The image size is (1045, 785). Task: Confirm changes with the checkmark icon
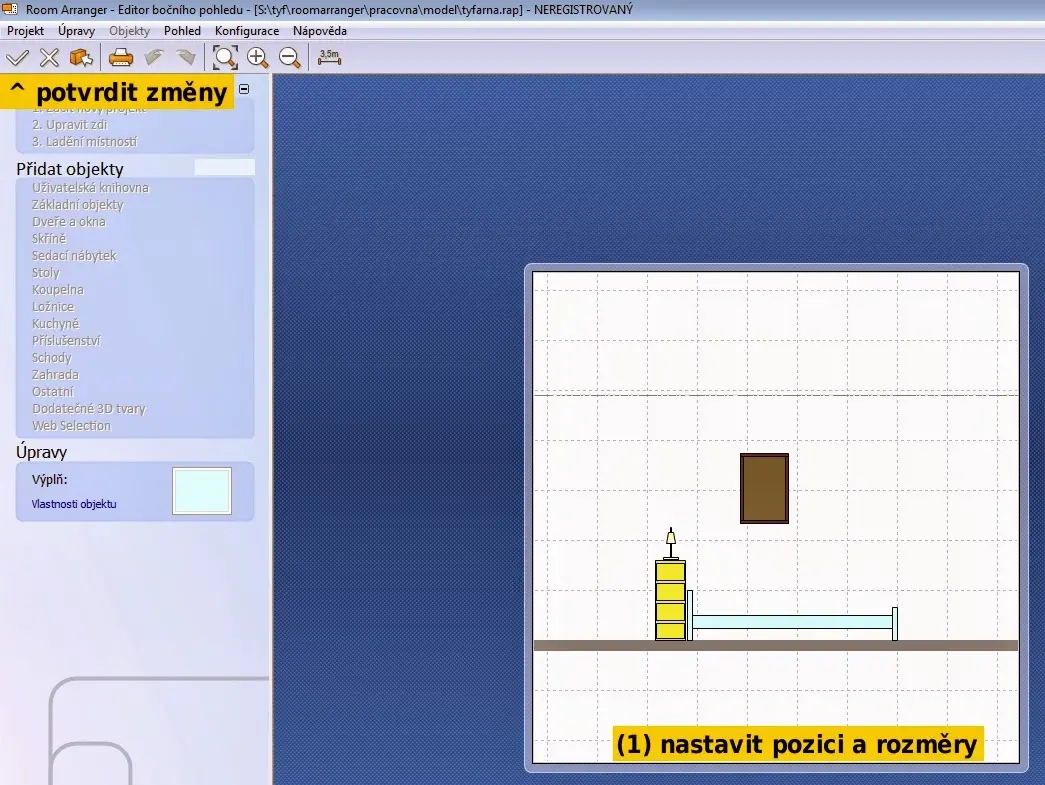click(x=17, y=58)
